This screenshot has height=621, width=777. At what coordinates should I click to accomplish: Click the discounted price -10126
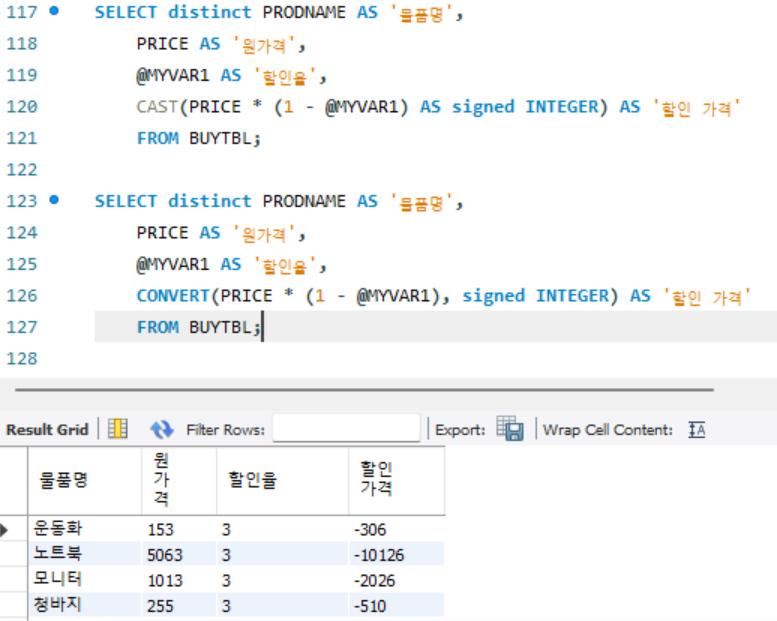pos(396,554)
